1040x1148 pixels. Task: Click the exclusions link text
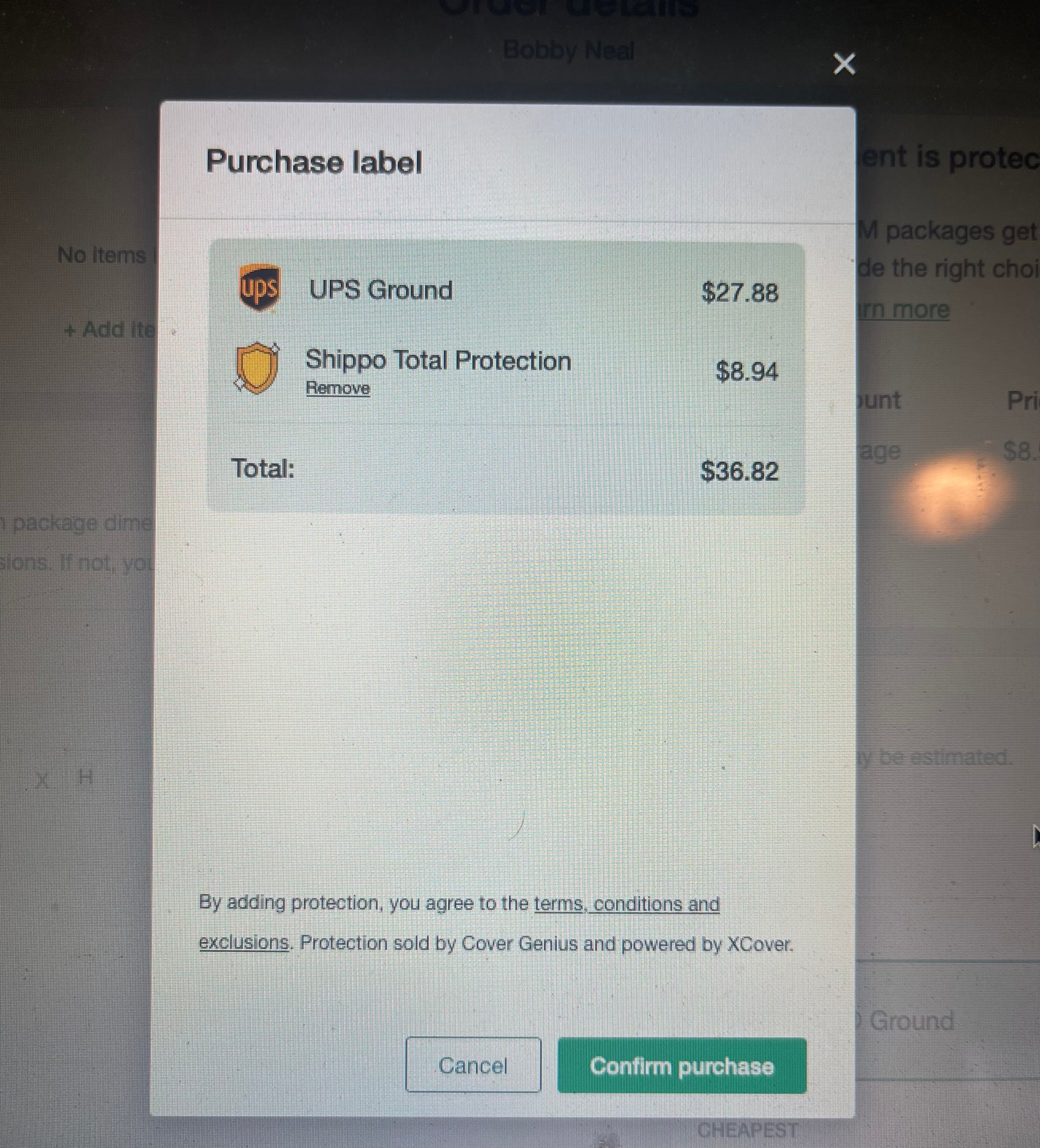point(244,942)
